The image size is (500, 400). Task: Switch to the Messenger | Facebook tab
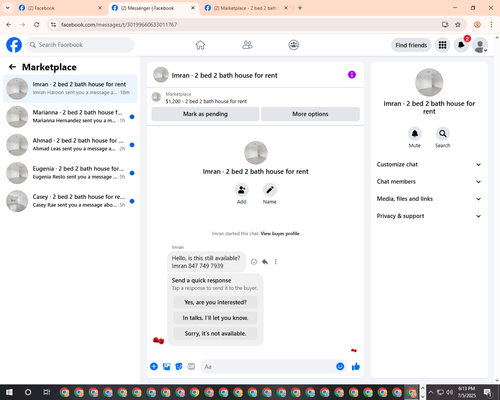tap(153, 8)
